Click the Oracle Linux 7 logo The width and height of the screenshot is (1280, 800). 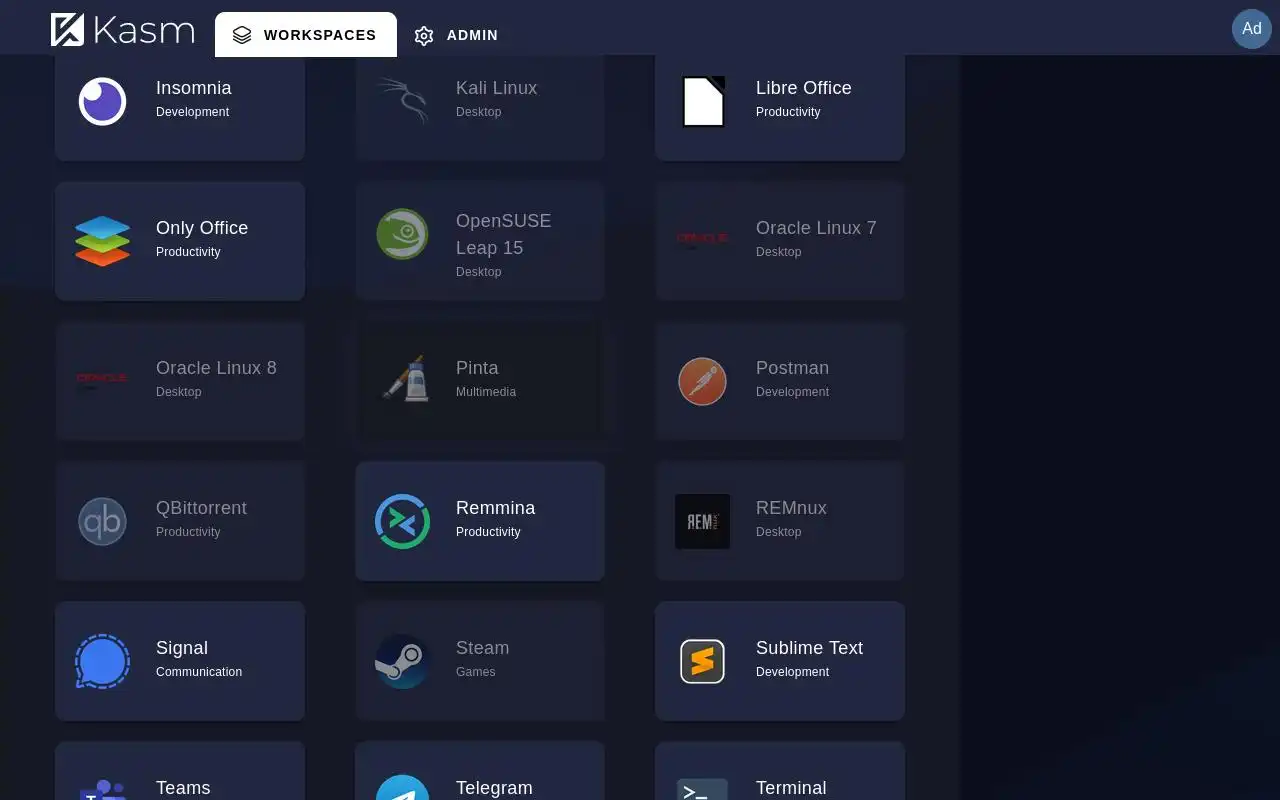click(703, 238)
